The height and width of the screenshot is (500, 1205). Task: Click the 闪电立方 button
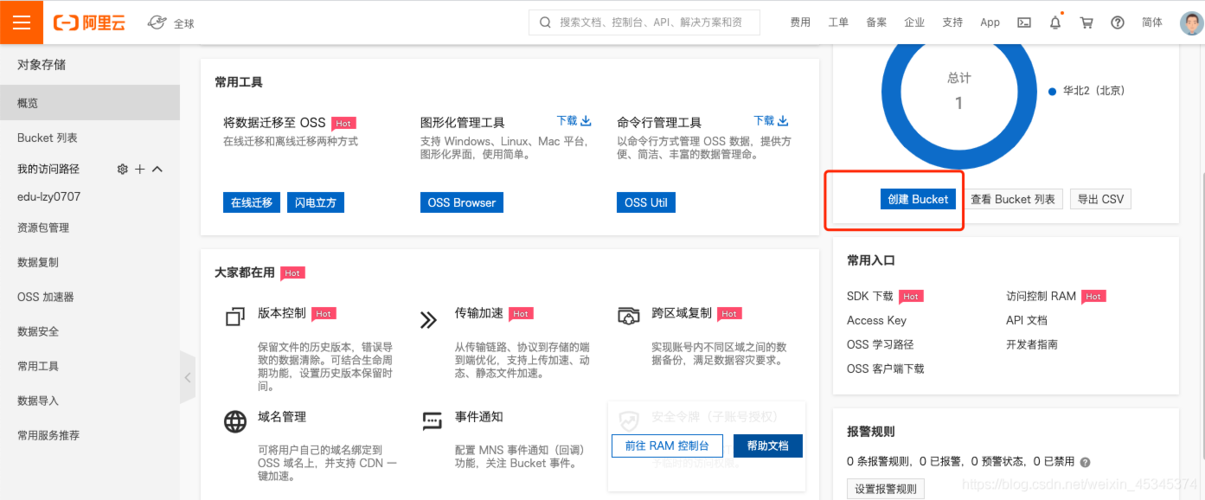315,202
